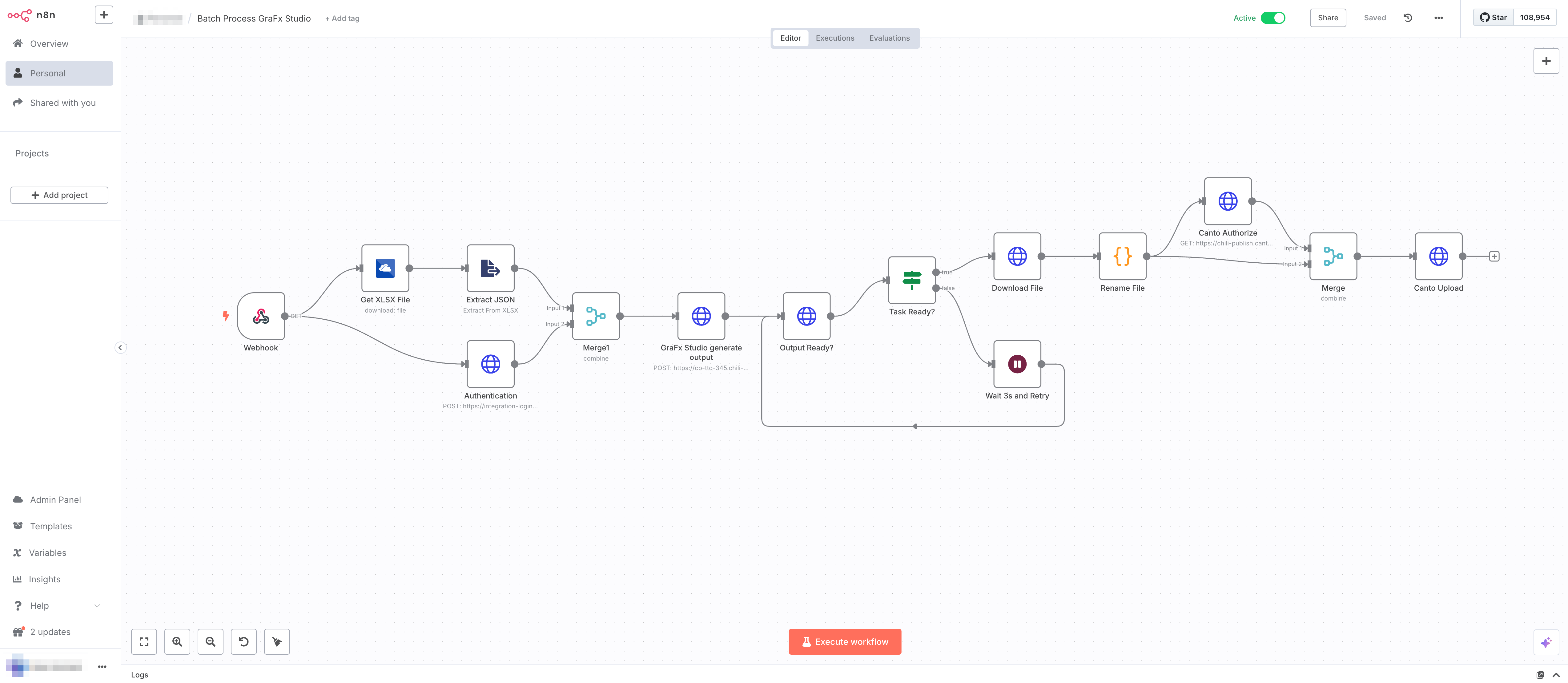Image resolution: width=1568 pixels, height=683 pixels.
Task: Open the workflow history icon
Action: click(1408, 18)
